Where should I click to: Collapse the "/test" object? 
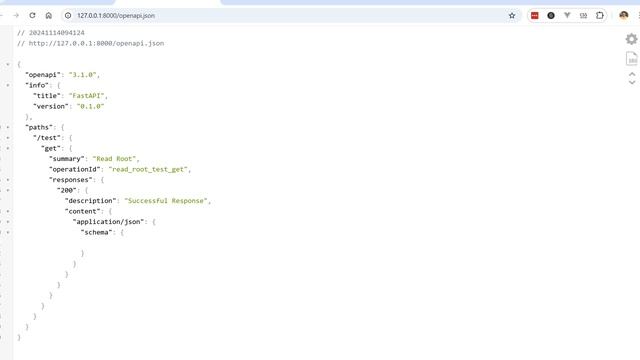click(8, 138)
